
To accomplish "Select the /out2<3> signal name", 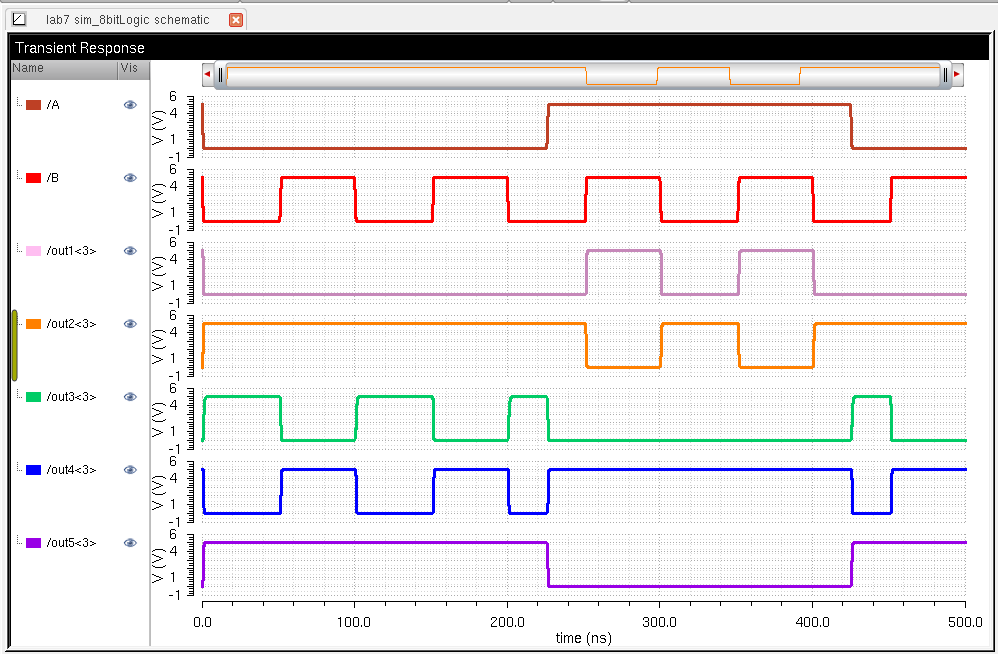I will point(71,324).
